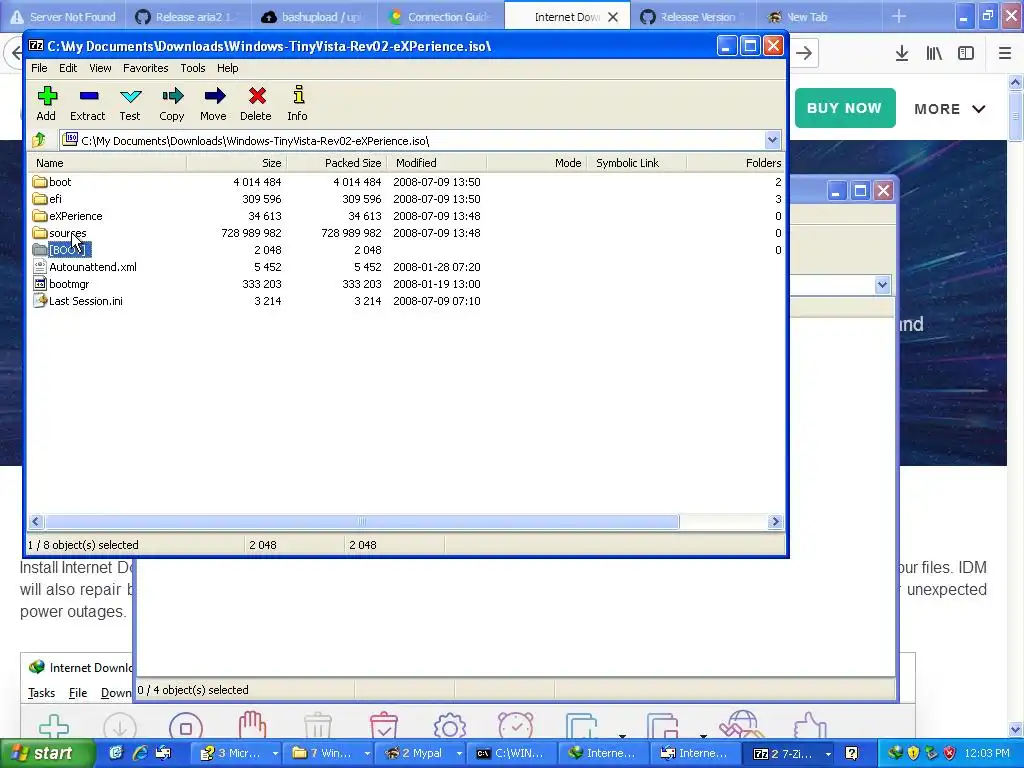Expand the 2 7-Zi... taskbar group arrow

[x=828, y=753]
